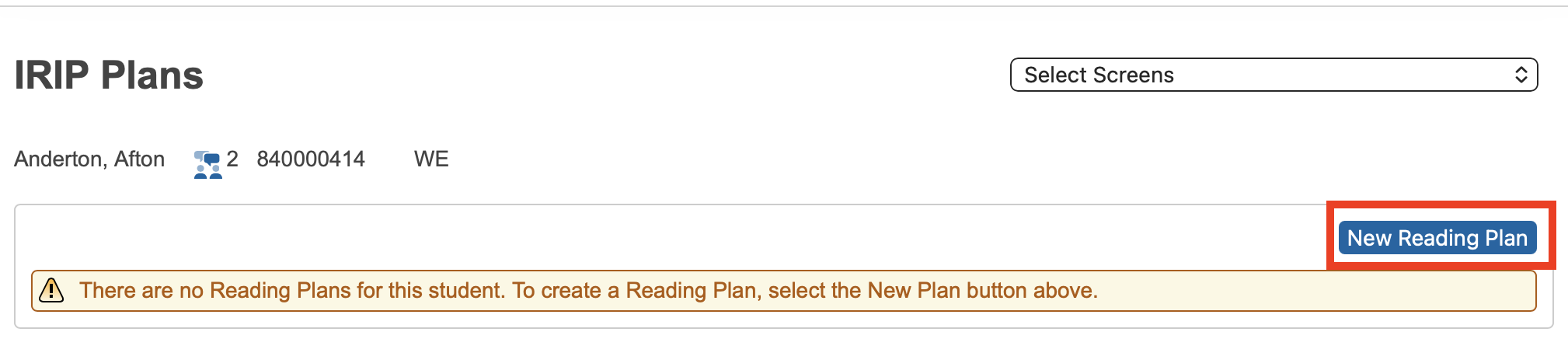Click the last name "Anderton"
Image resolution: width=1568 pixels, height=353 pixels.
click(59, 159)
